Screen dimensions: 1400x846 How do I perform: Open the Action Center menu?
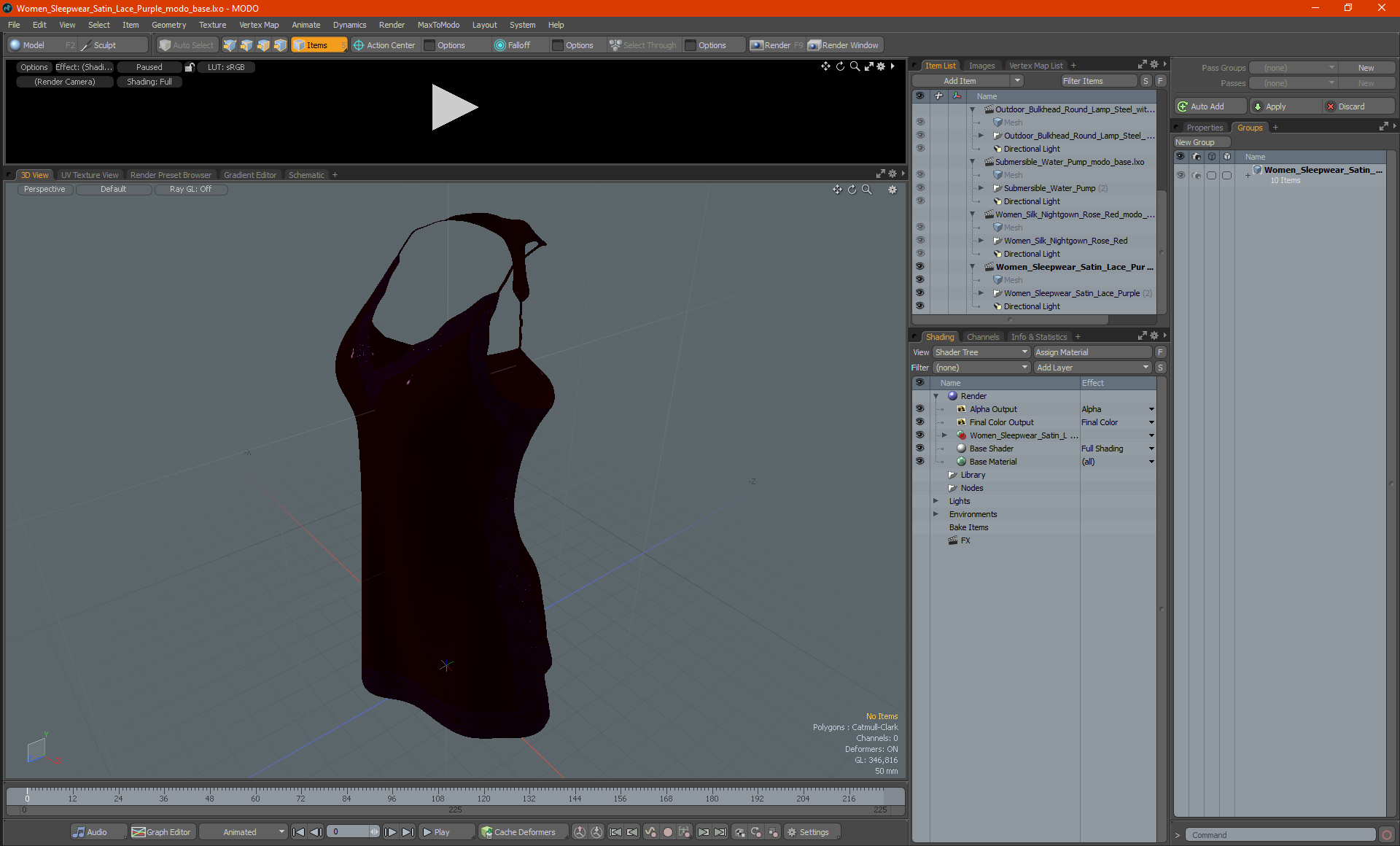coord(384,45)
